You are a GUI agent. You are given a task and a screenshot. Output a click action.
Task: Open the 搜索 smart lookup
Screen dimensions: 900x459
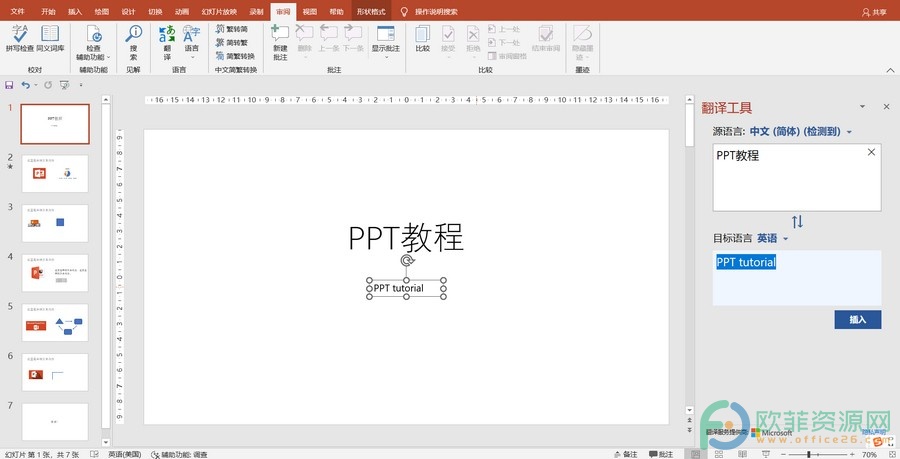coord(133,43)
